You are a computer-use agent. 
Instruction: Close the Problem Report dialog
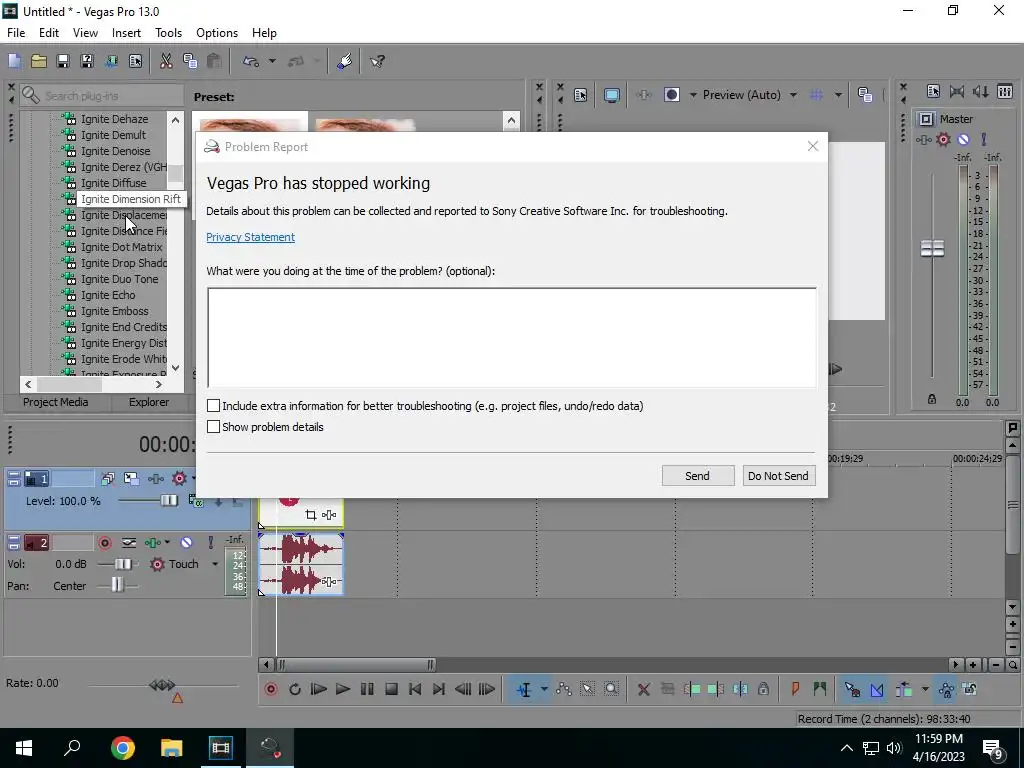pyautogui.click(x=812, y=146)
